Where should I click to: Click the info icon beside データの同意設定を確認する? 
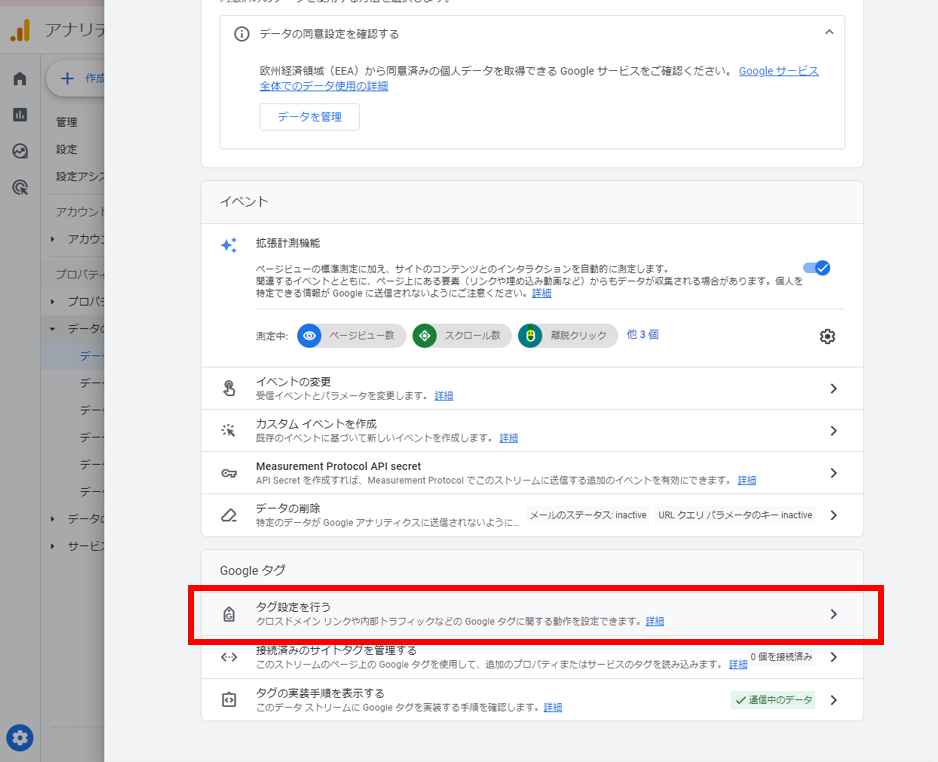click(242, 34)
